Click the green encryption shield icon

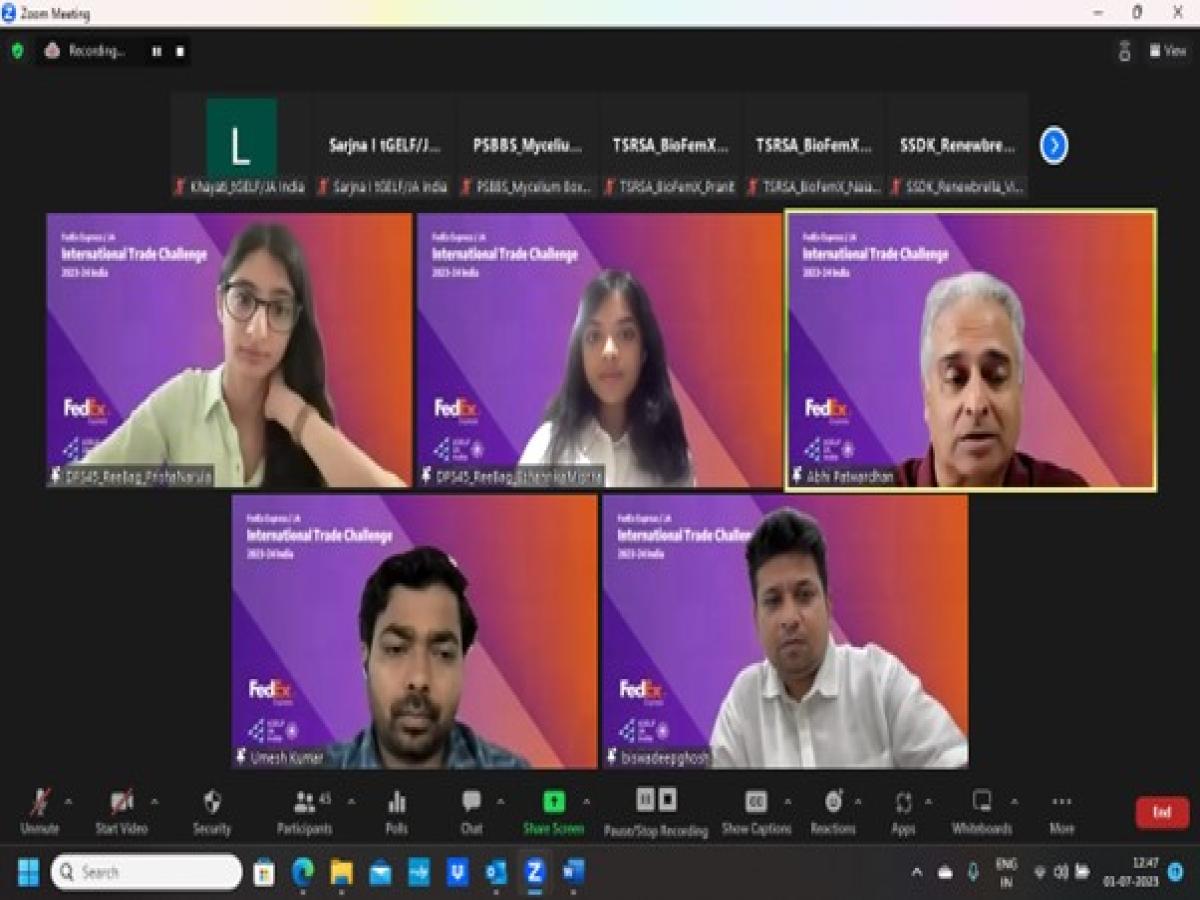pos(17,51)
